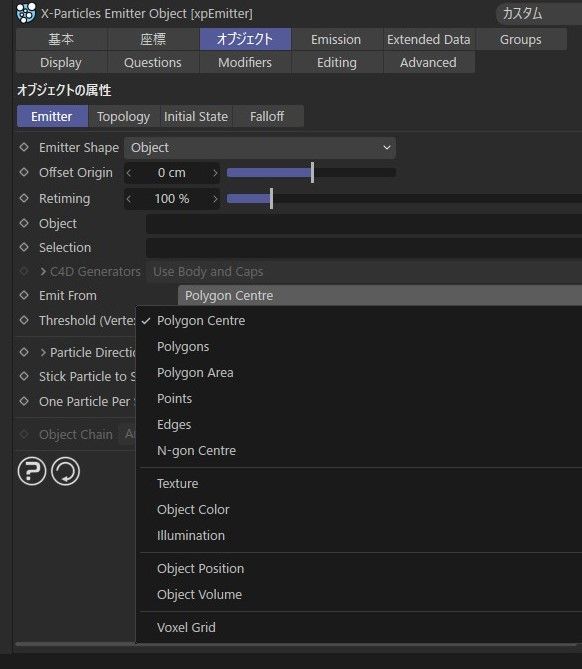Click the X-Particles emitter object icon
The width and height of the screenshot is (582, 669).
pos(26,13)
